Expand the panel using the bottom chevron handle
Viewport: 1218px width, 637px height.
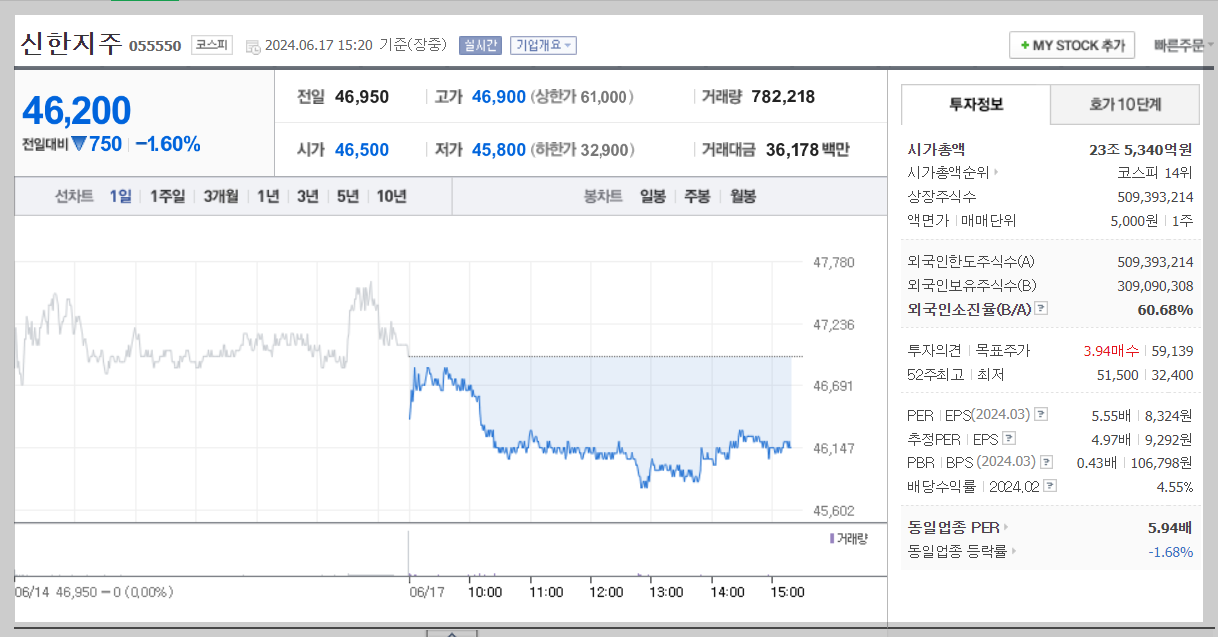(x=451, y=633)
